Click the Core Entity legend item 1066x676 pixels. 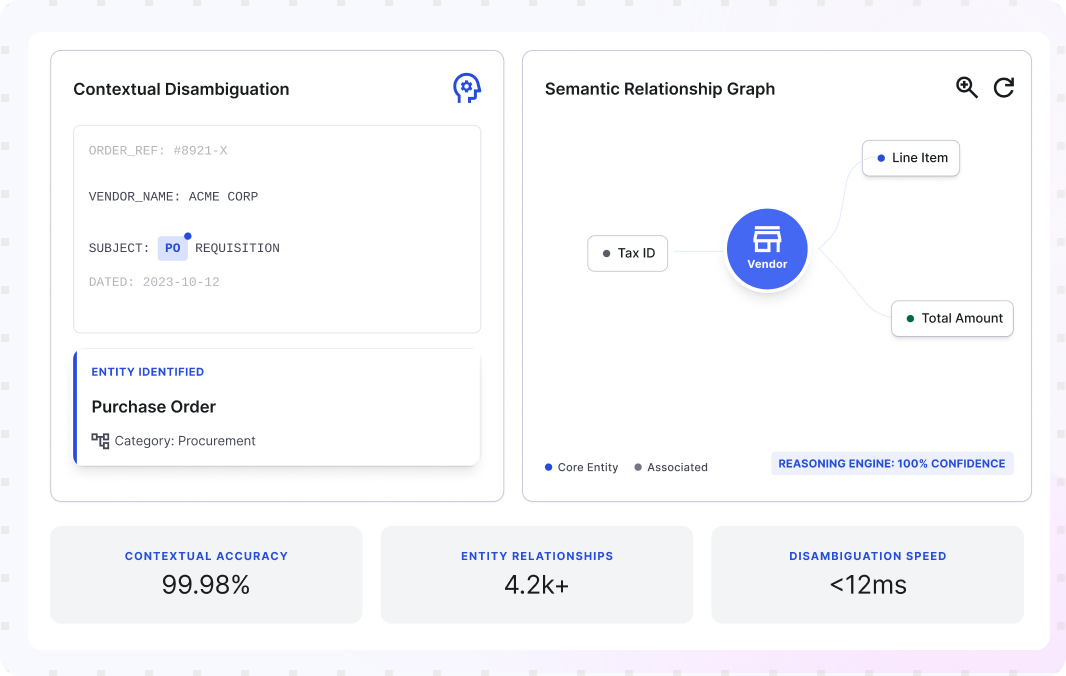pyautogui.click(x=581, y=467)
